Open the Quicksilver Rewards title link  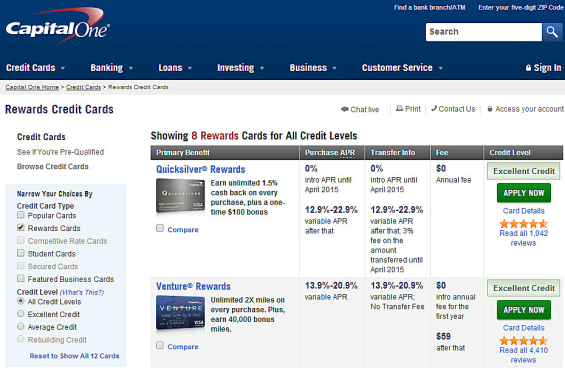(x=201, y=169)
